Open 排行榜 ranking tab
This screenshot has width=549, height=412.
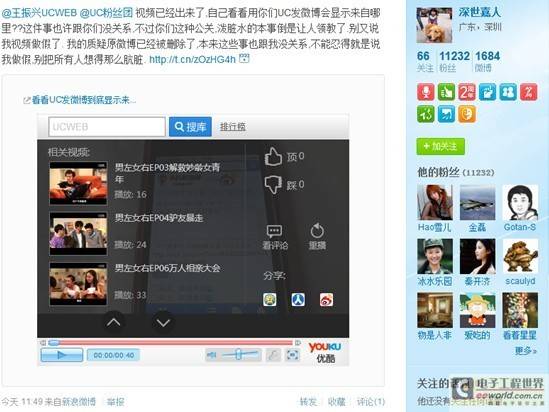(232, 127)
